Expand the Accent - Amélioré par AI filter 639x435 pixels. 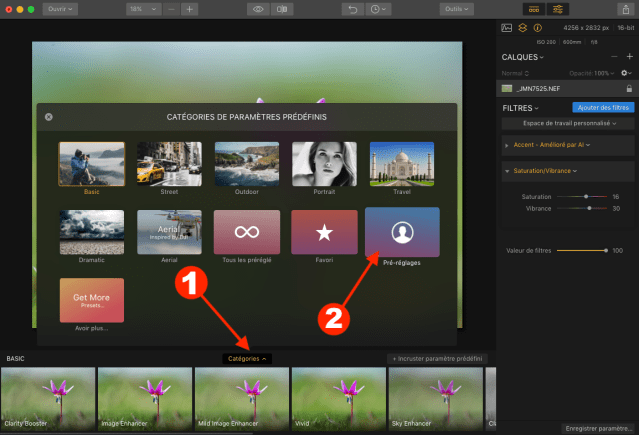coord(549,145)
